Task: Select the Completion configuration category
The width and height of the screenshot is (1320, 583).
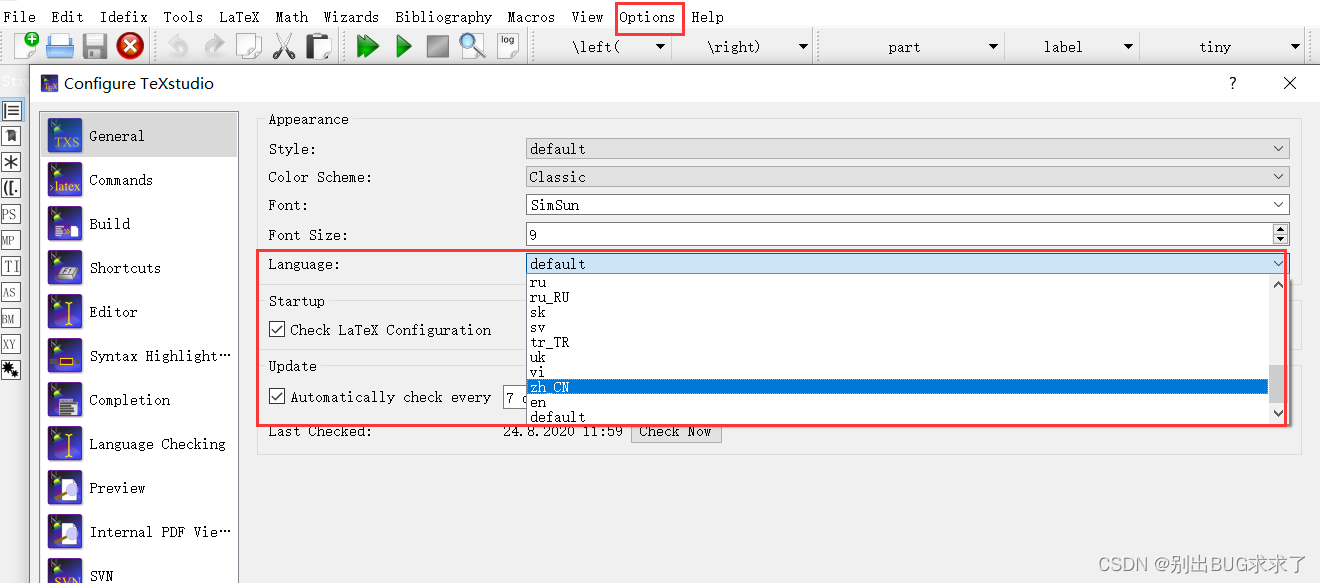Action: pos(140,400)
